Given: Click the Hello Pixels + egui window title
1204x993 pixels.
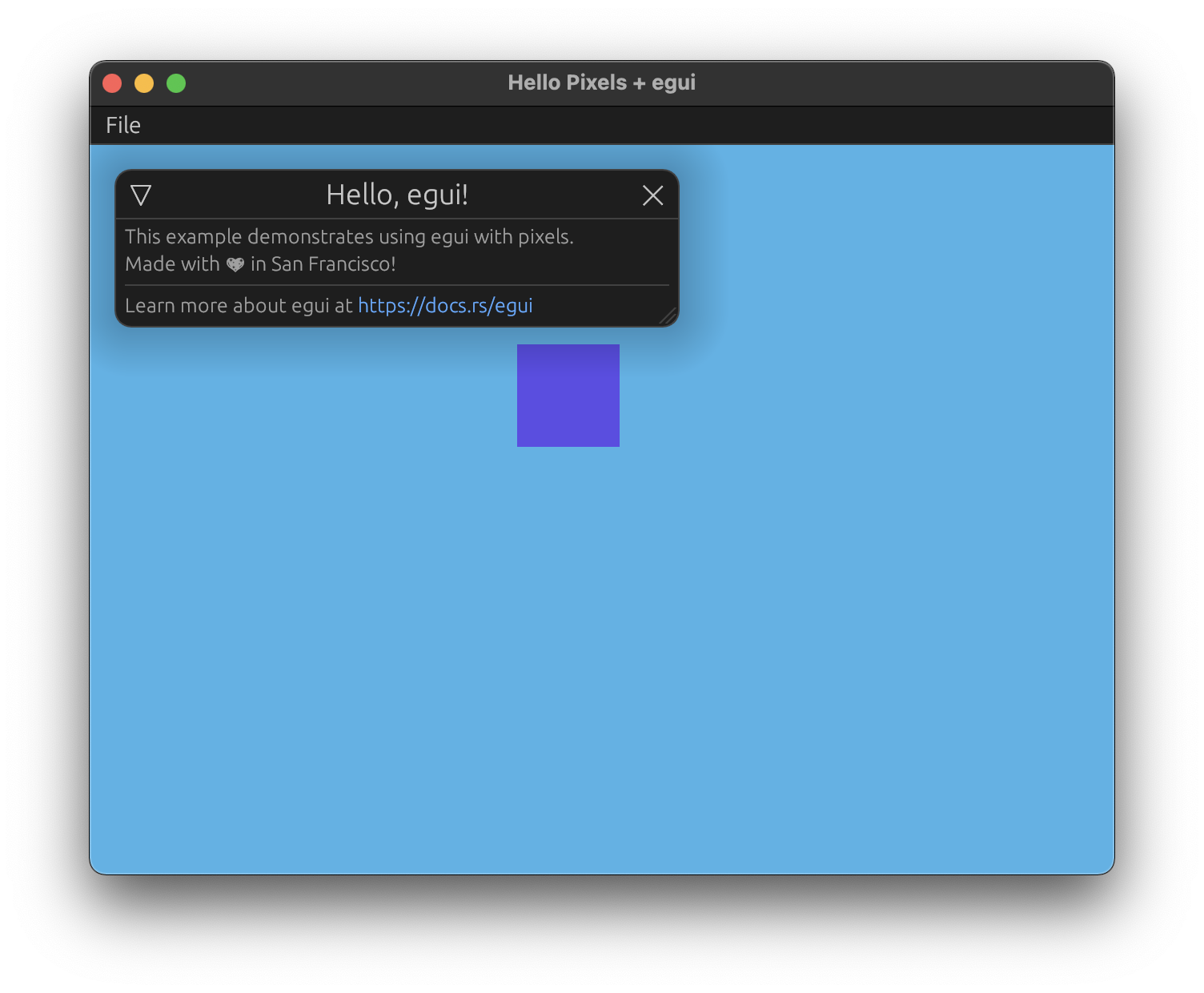Looking at the screenshot, I should point(602,82).
